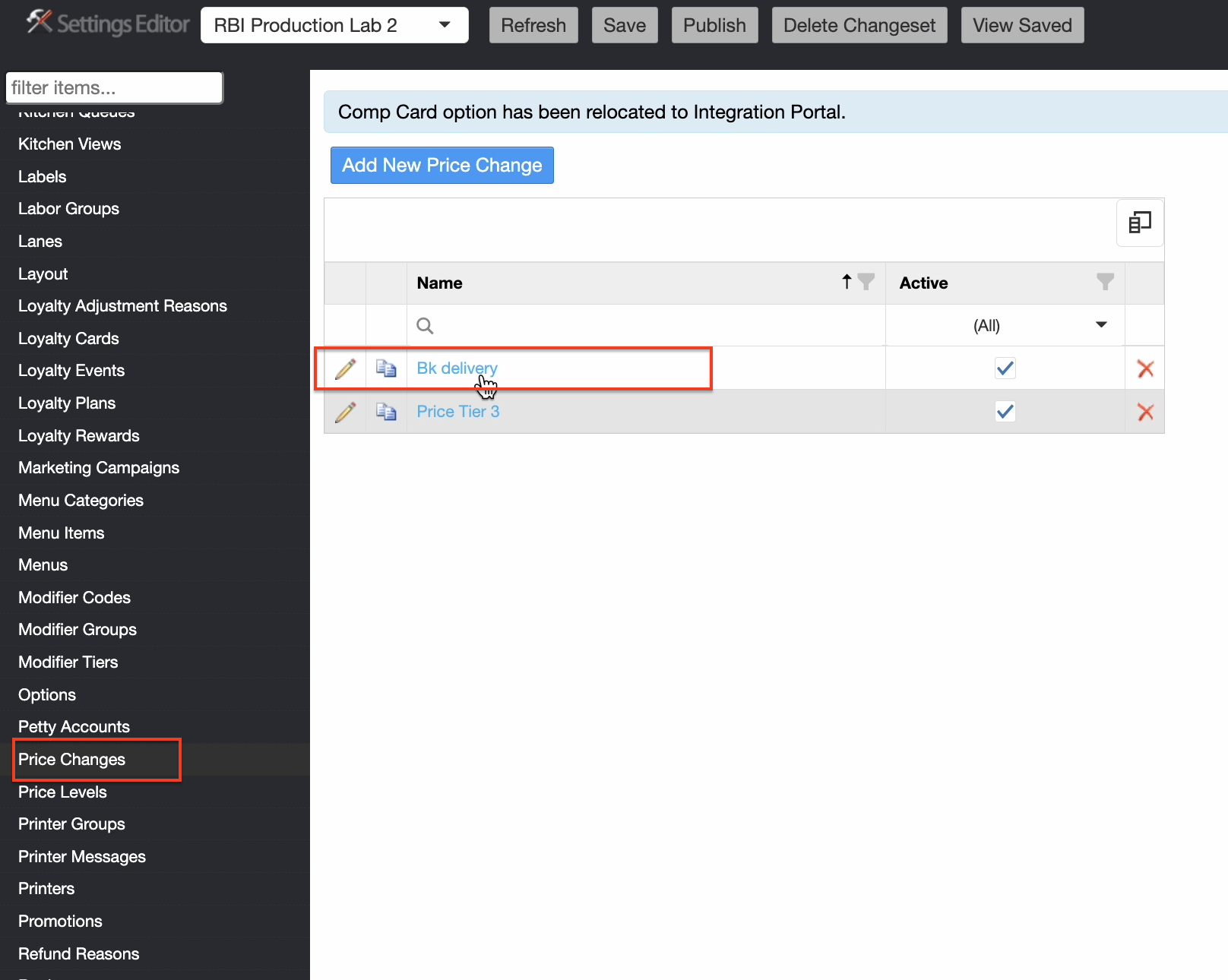
Task: Click the Save button
Action: [x=625, y=25]
